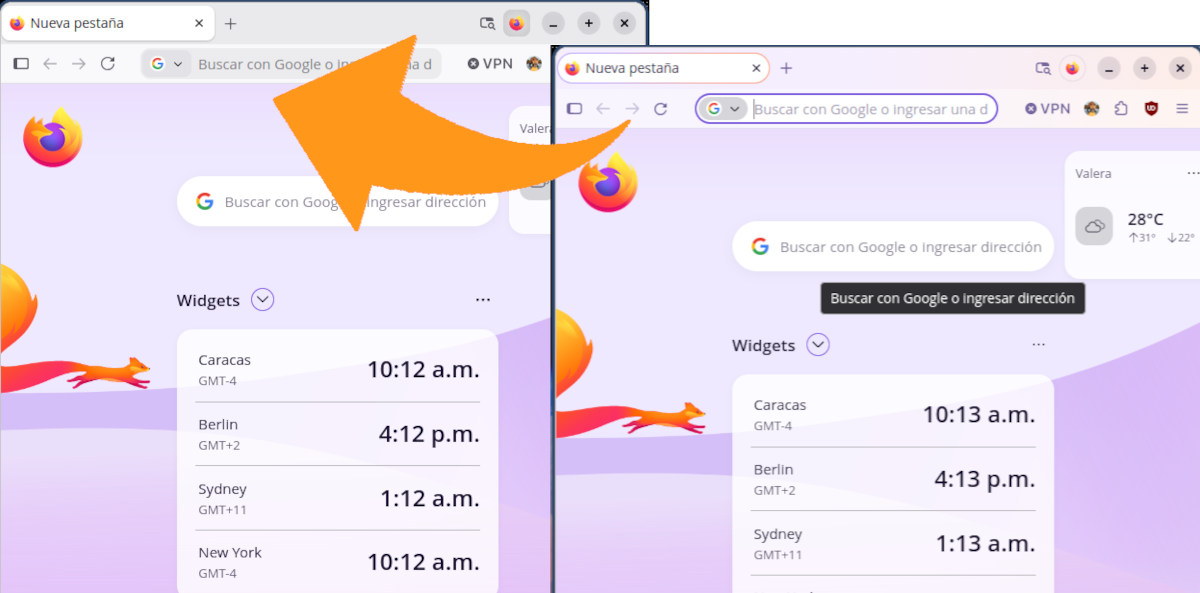Open Firefox View in the left window
Viewport: 1200px width, 593px height.
(x=516, y=23)
